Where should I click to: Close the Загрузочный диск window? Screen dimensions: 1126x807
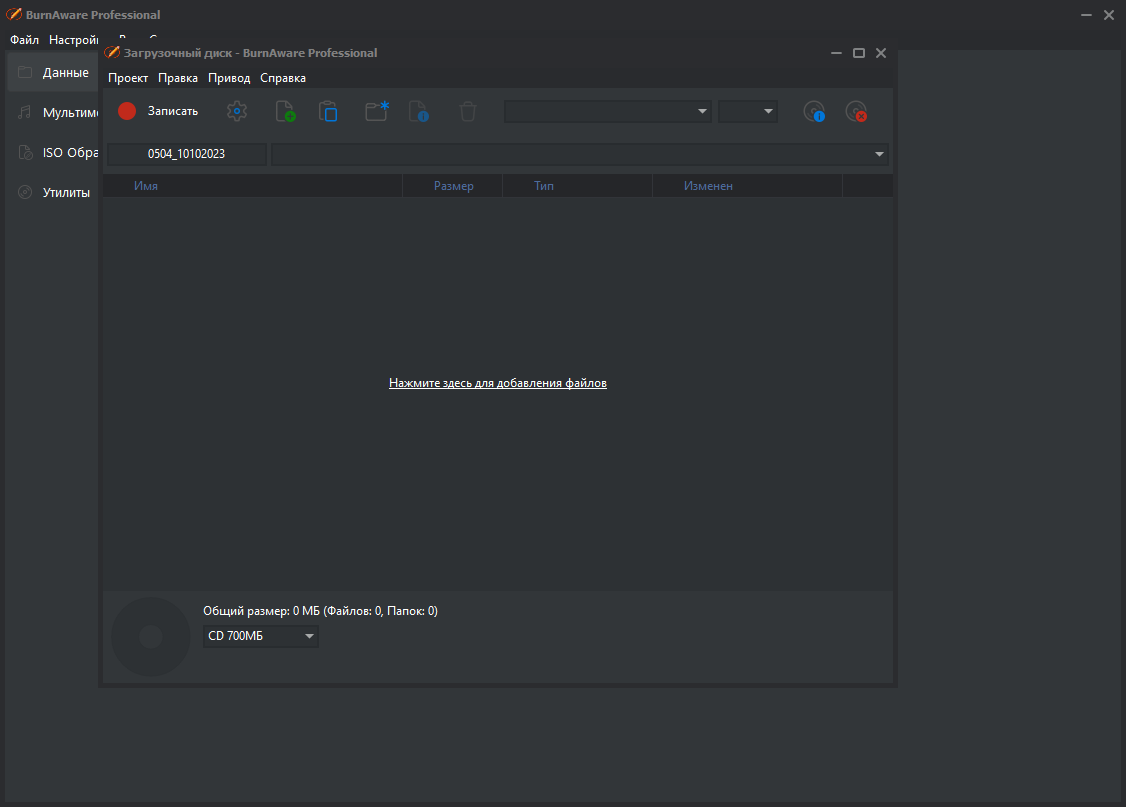tap(881, 53)
